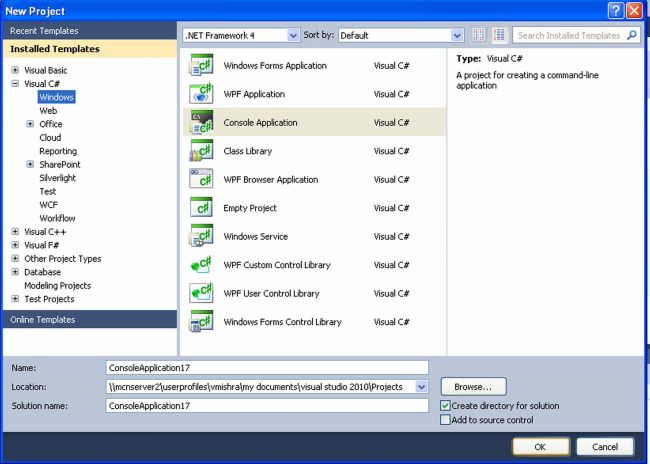Close the New Project dialog
Screen dimensions: 650x464
(x=634, y=11)
